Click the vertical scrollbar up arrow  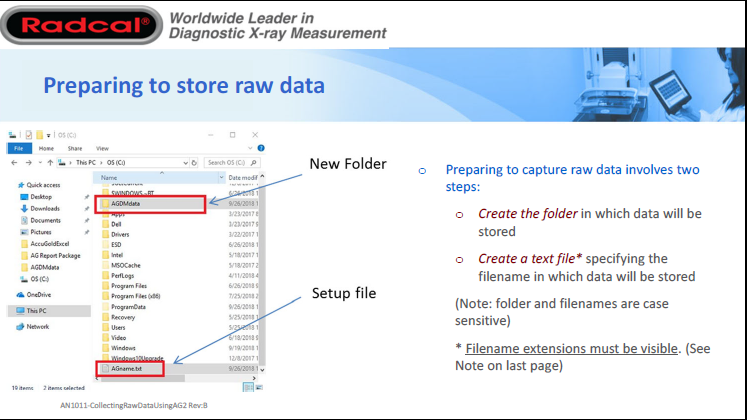(x=262, y=177)
